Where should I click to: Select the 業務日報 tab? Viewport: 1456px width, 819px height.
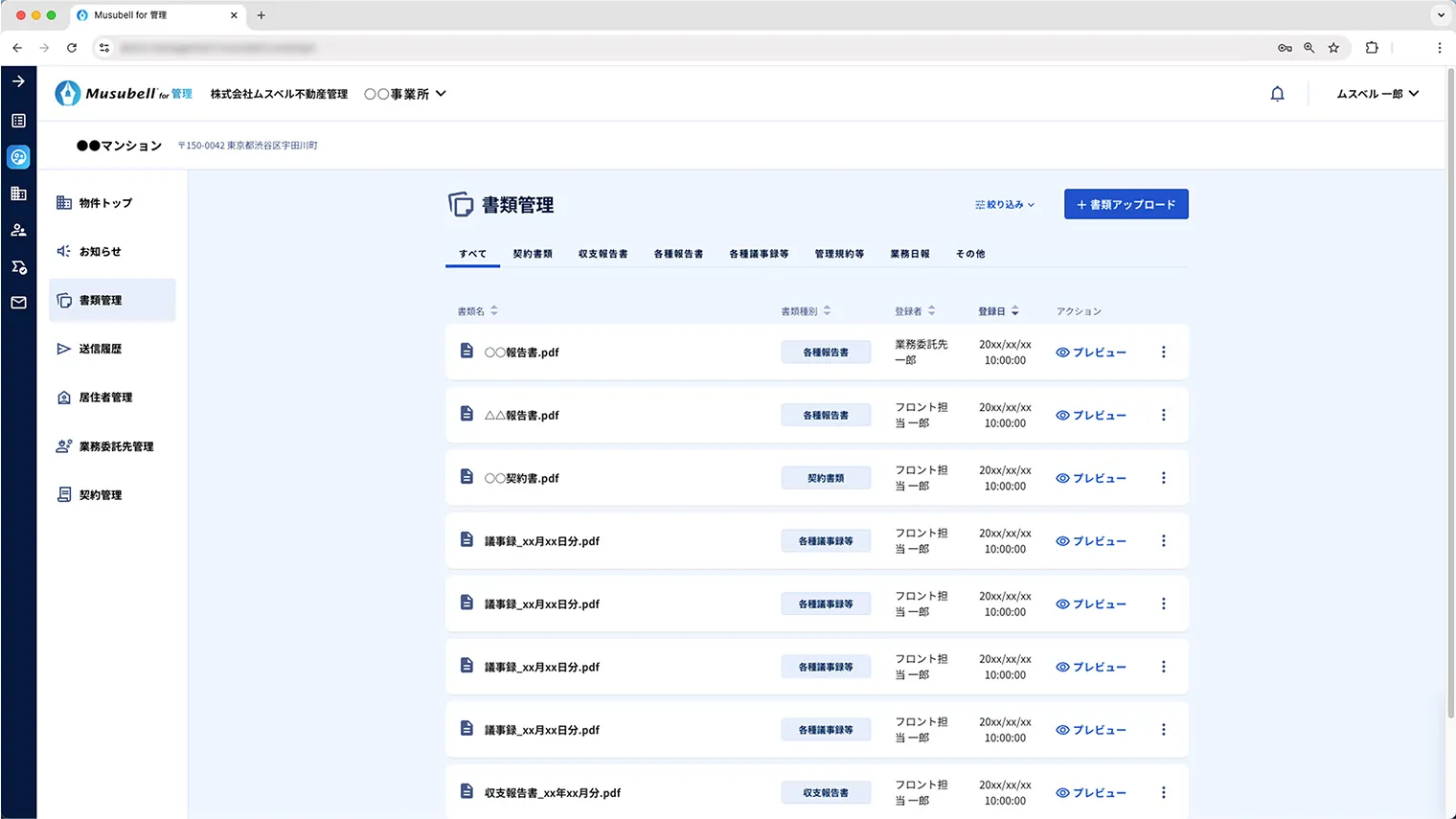pyautogui.click(x=909, y=254)
